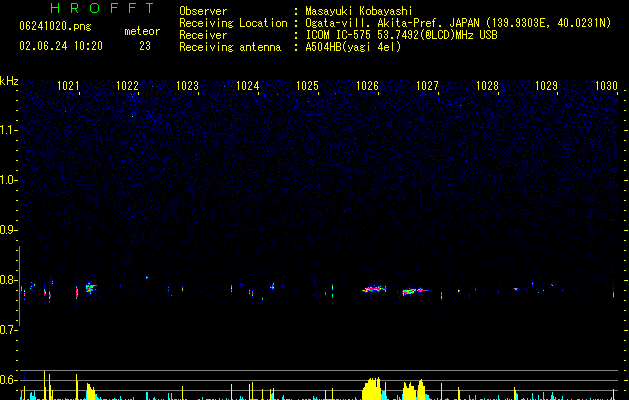Click the 0.8 kHz axis label
629x400 pixels.
point(9,280)
